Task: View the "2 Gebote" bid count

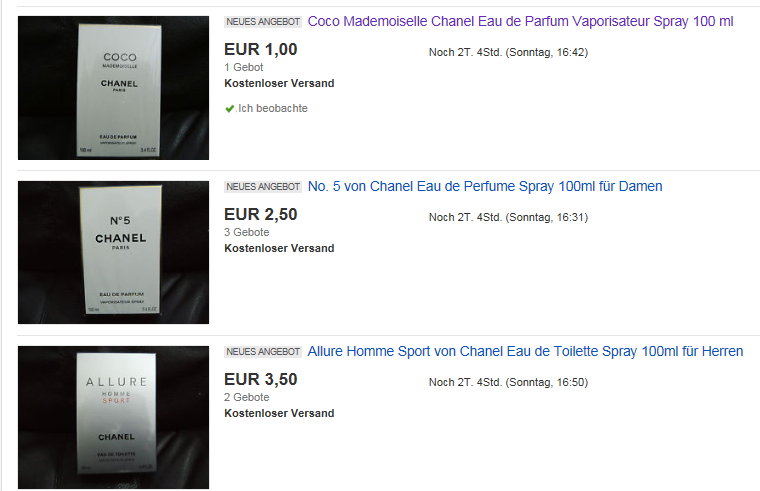Action: (x=247, y=397)
